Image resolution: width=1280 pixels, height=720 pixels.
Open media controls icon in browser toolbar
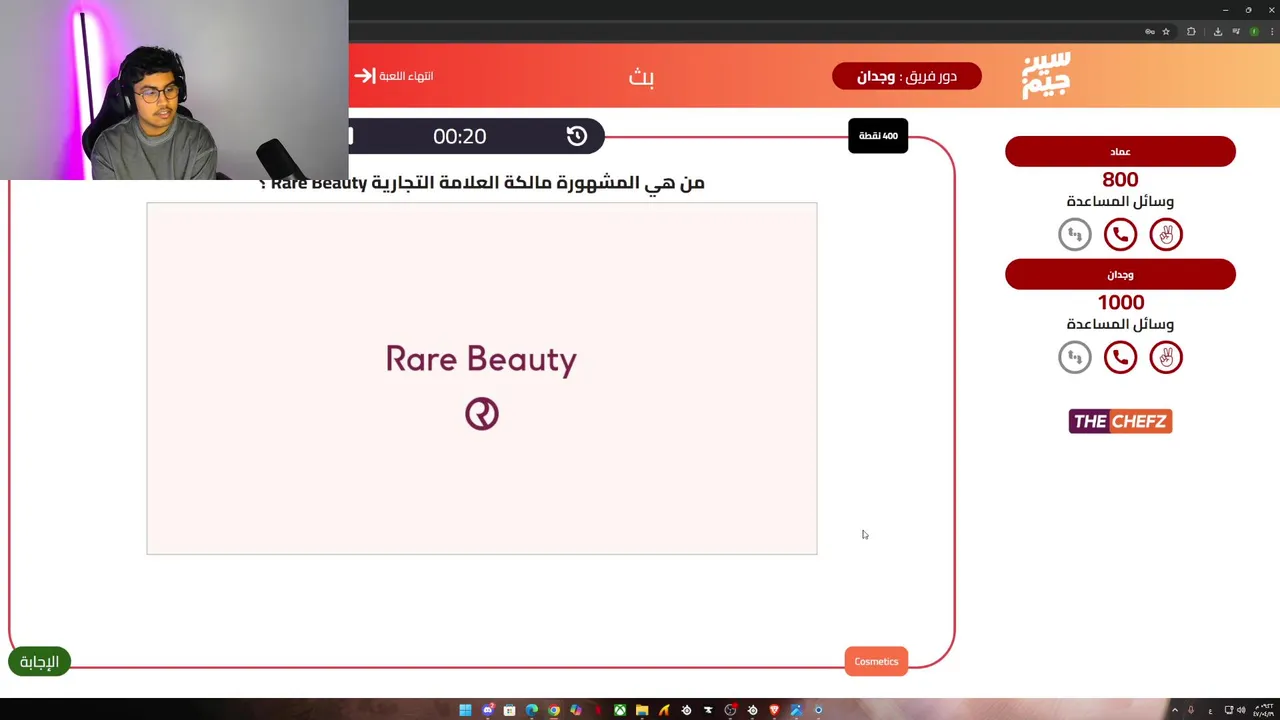[x=1236, y=32]
